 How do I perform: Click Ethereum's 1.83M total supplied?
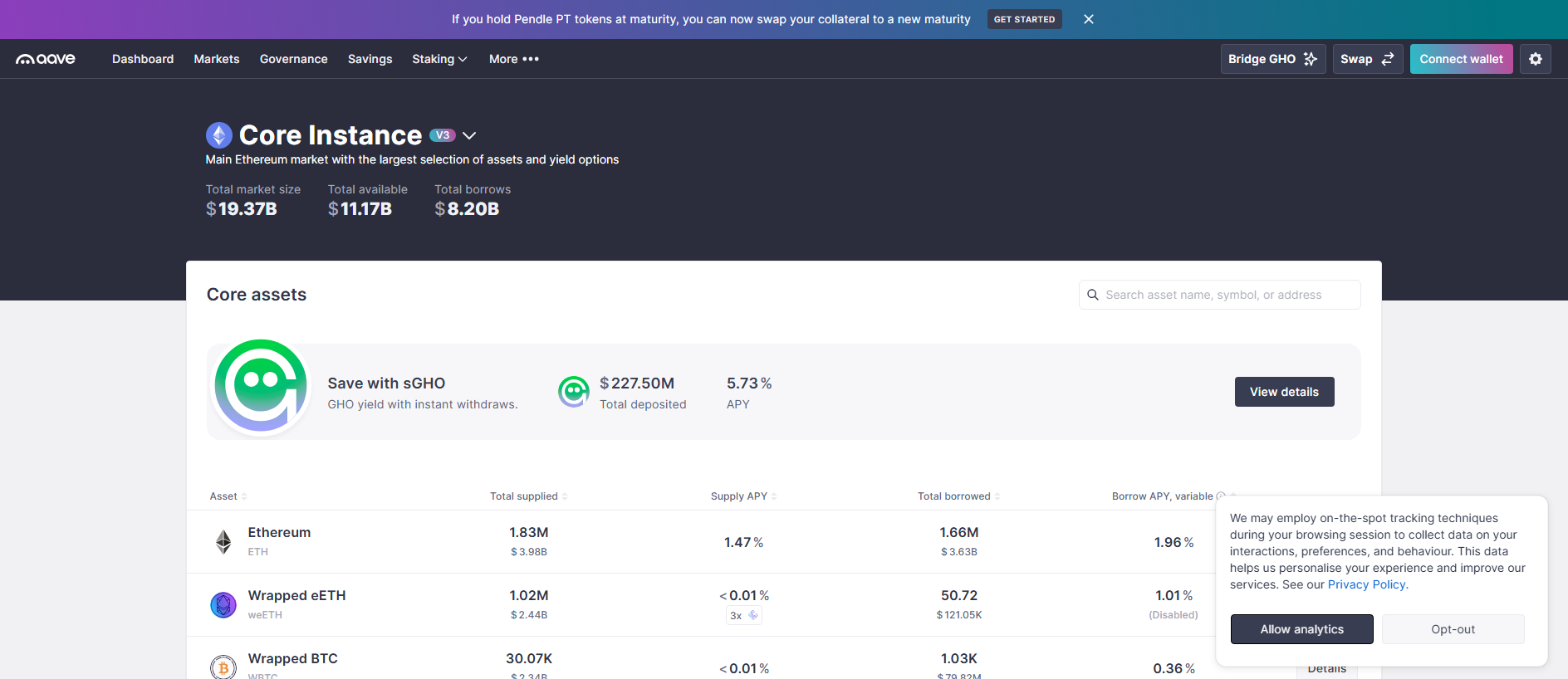[x=529, y=533]
